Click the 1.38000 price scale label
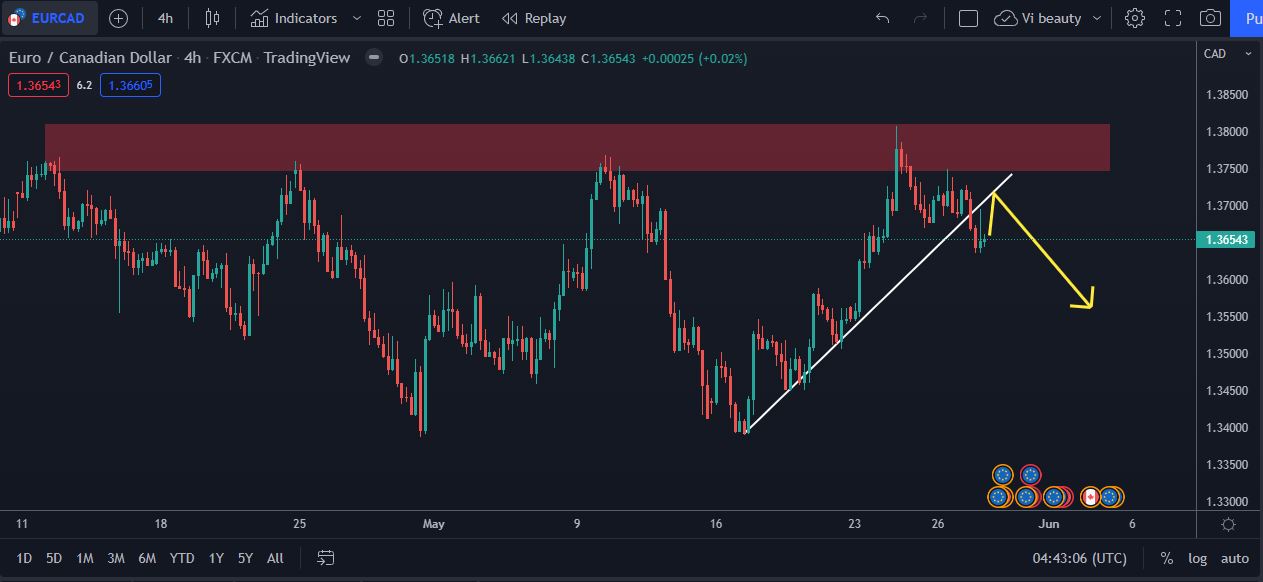 click(1226, 132)
